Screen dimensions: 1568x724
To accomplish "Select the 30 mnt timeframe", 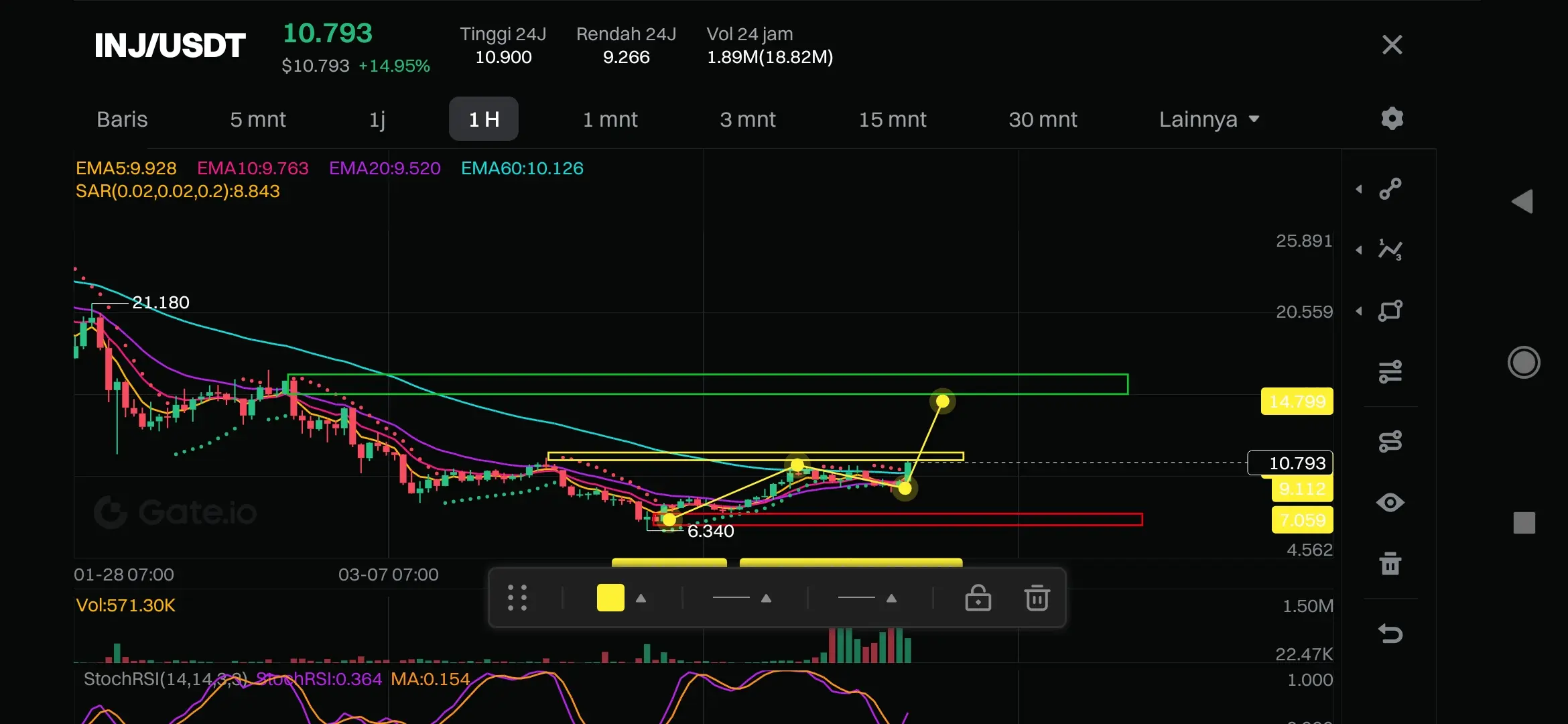I will coord(1043,119).
